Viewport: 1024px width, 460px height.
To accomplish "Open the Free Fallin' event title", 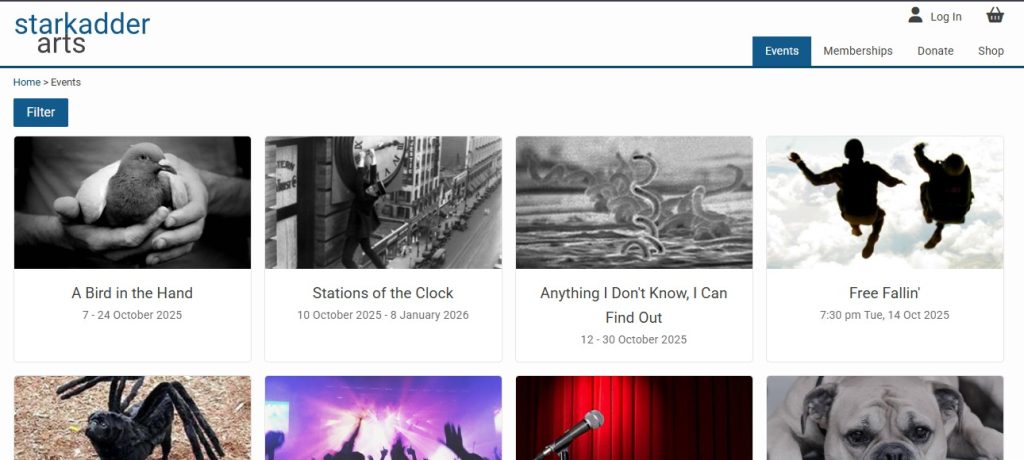I will point(884,293).
